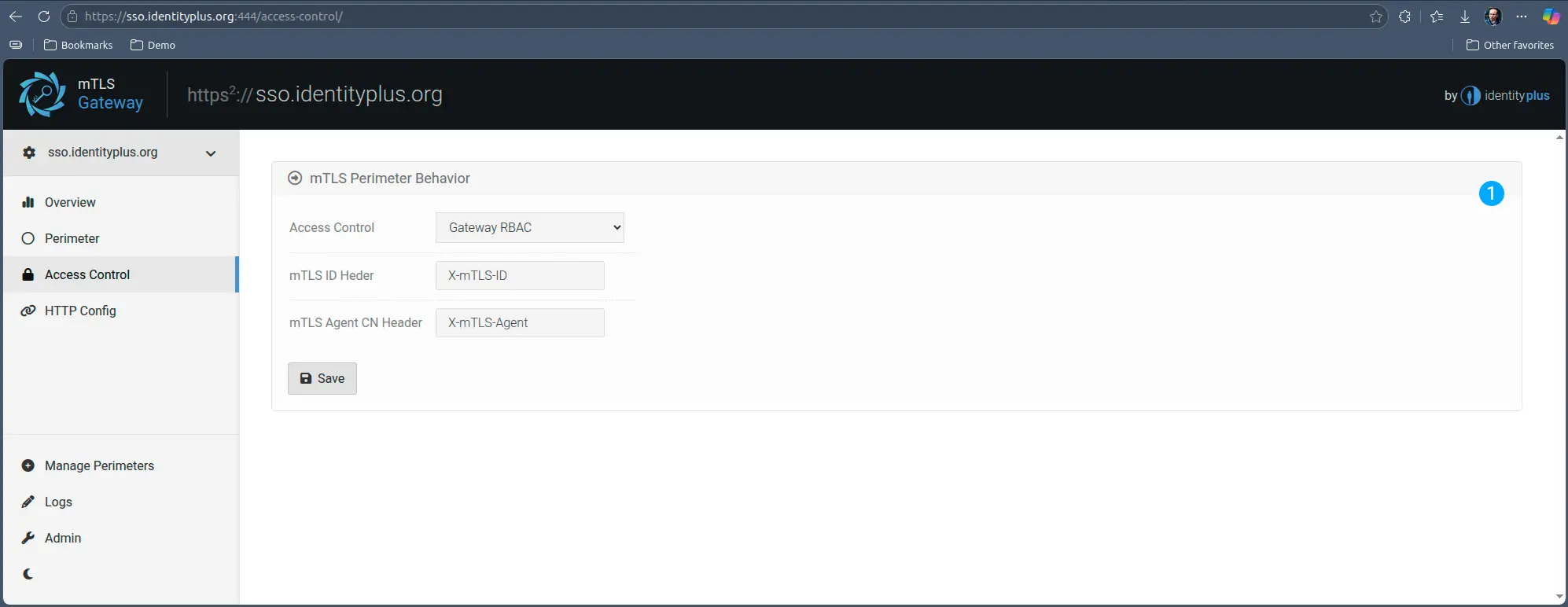This screenshot has height=607, width=1568.
Task: Open HTTP Config in the sidebar
Action: [80, 311]
